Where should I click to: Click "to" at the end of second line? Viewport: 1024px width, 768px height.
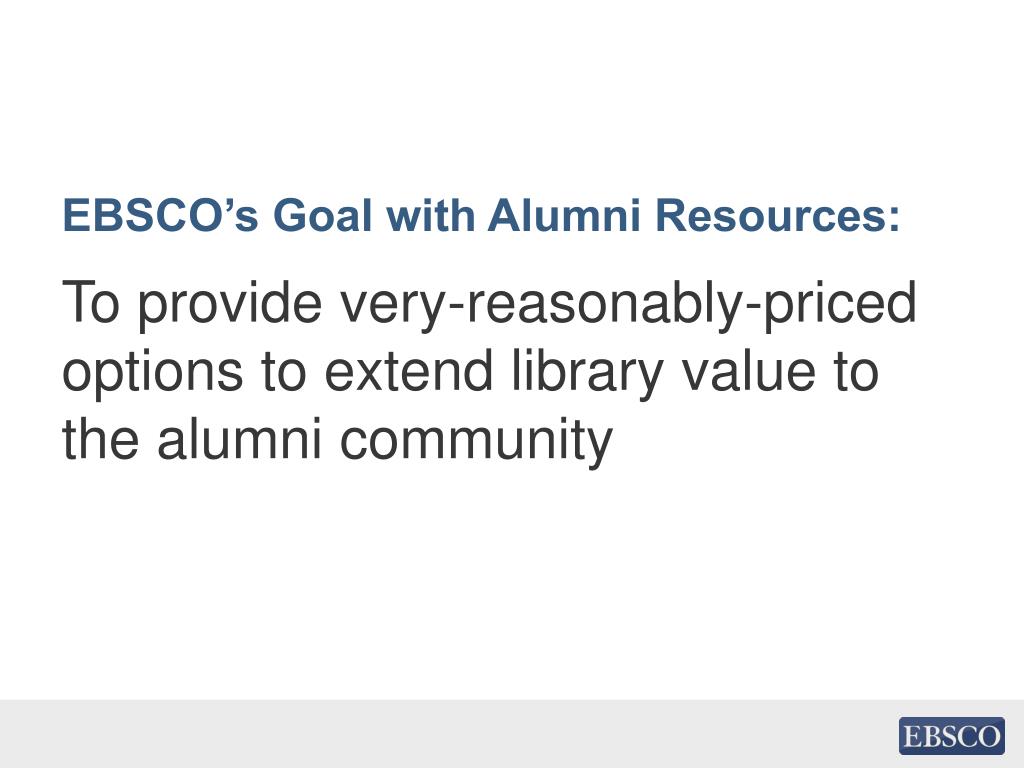(x=856, y=372)
